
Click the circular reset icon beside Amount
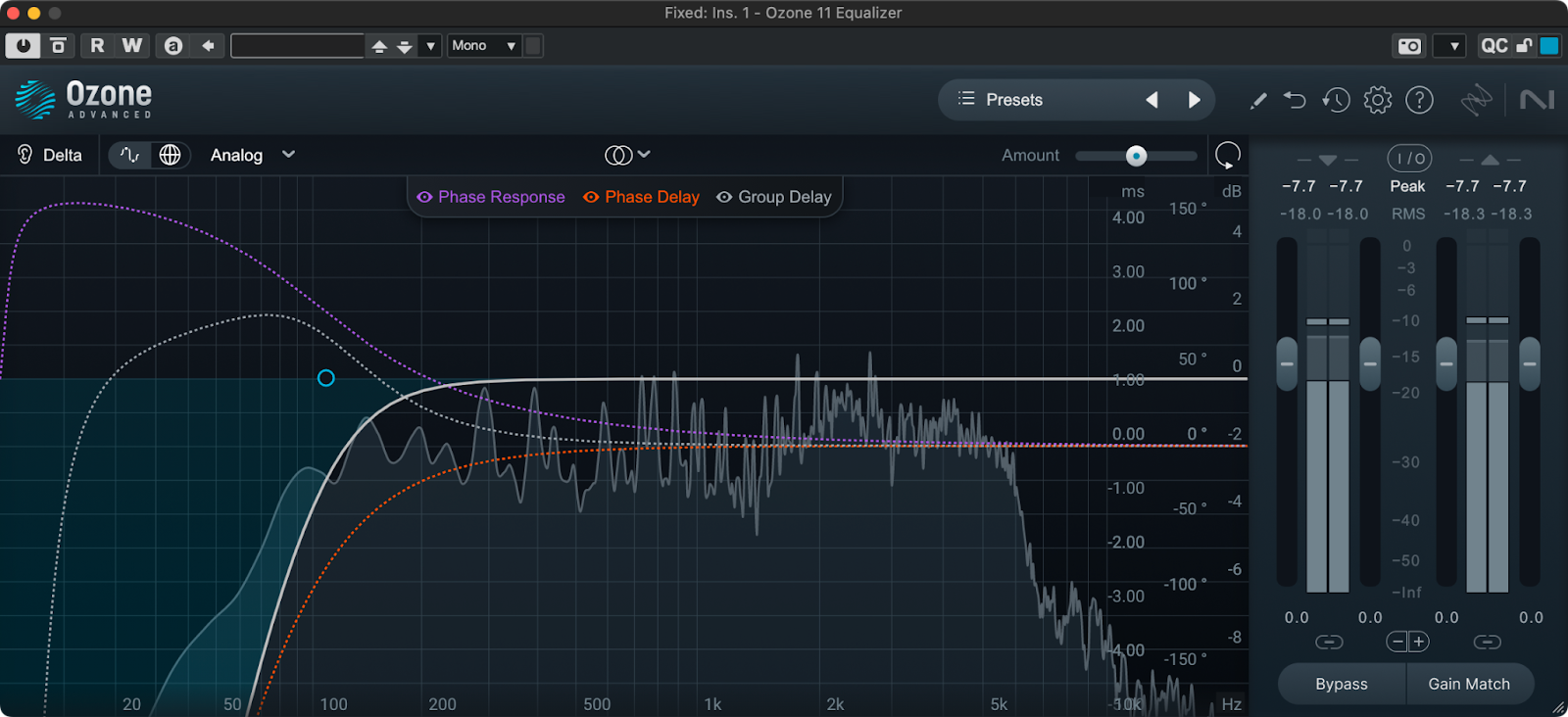(1227, 155)
